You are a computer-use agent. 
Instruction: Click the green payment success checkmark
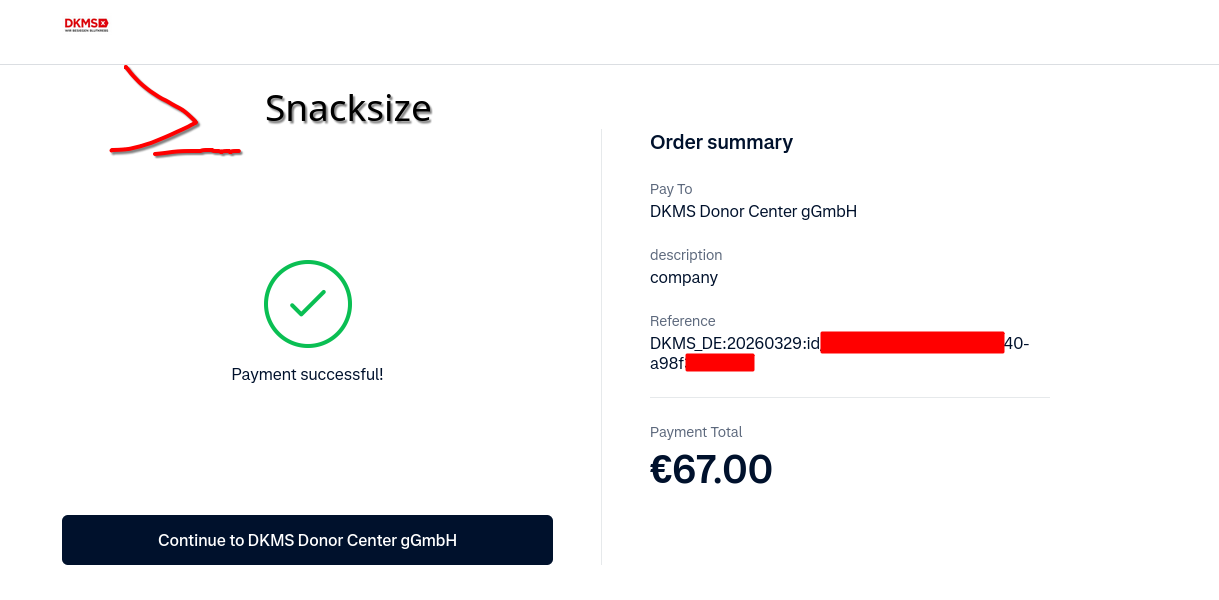pos(308,304)
